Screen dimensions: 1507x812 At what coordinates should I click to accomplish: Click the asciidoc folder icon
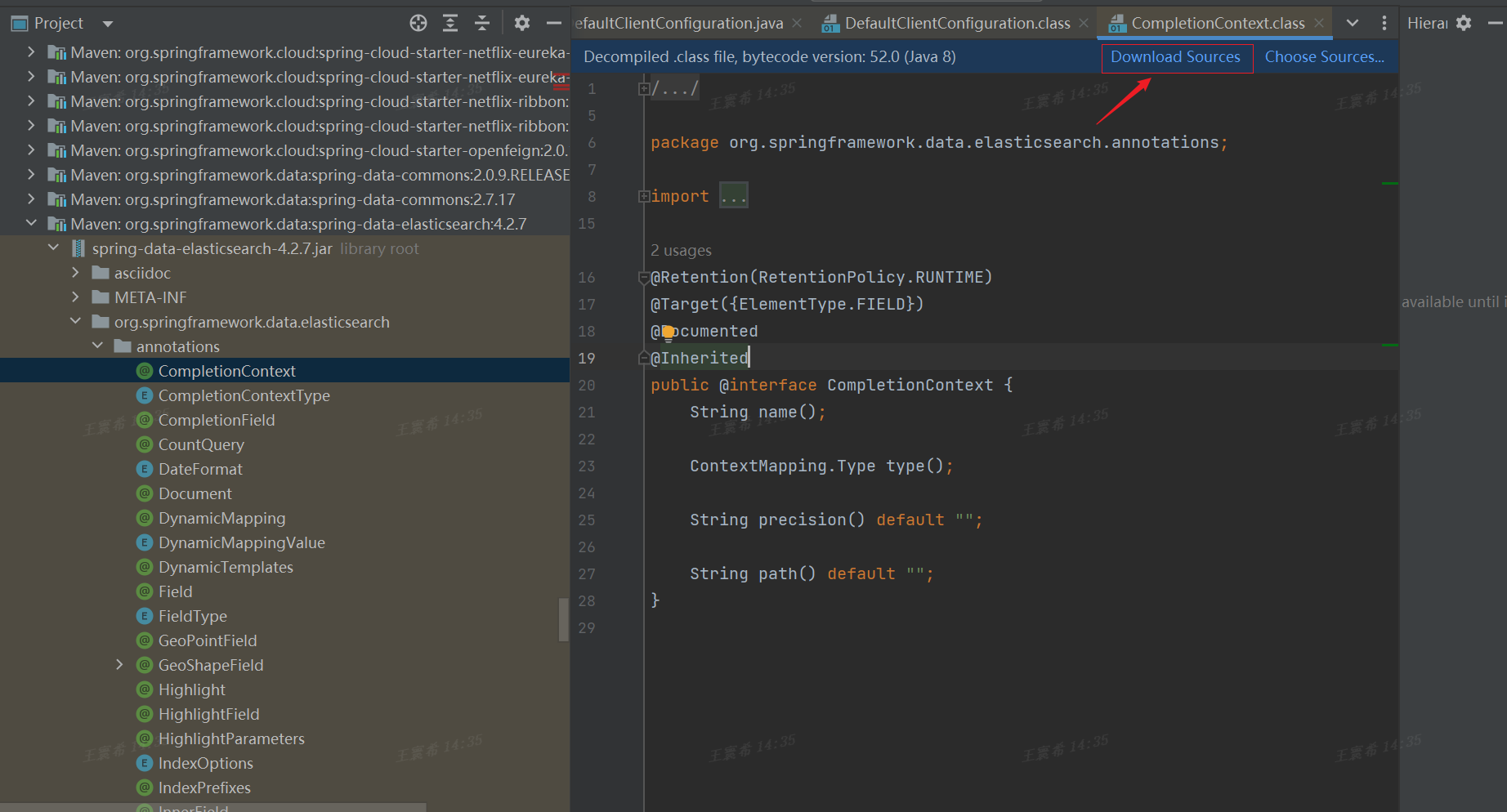(x=101, y=273)
